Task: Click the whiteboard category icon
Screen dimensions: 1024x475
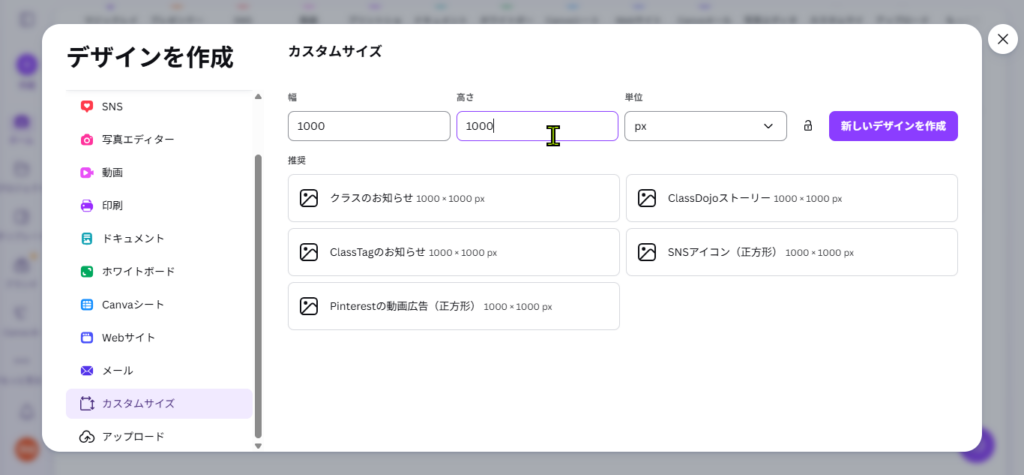Action: coord(87,271)
